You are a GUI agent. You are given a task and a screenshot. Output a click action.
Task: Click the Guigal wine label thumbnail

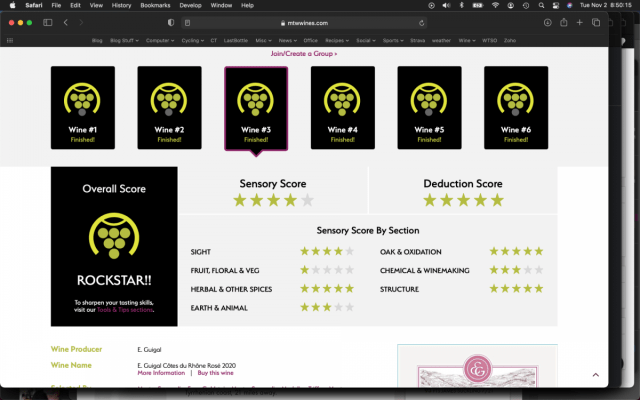pos(468,372)
